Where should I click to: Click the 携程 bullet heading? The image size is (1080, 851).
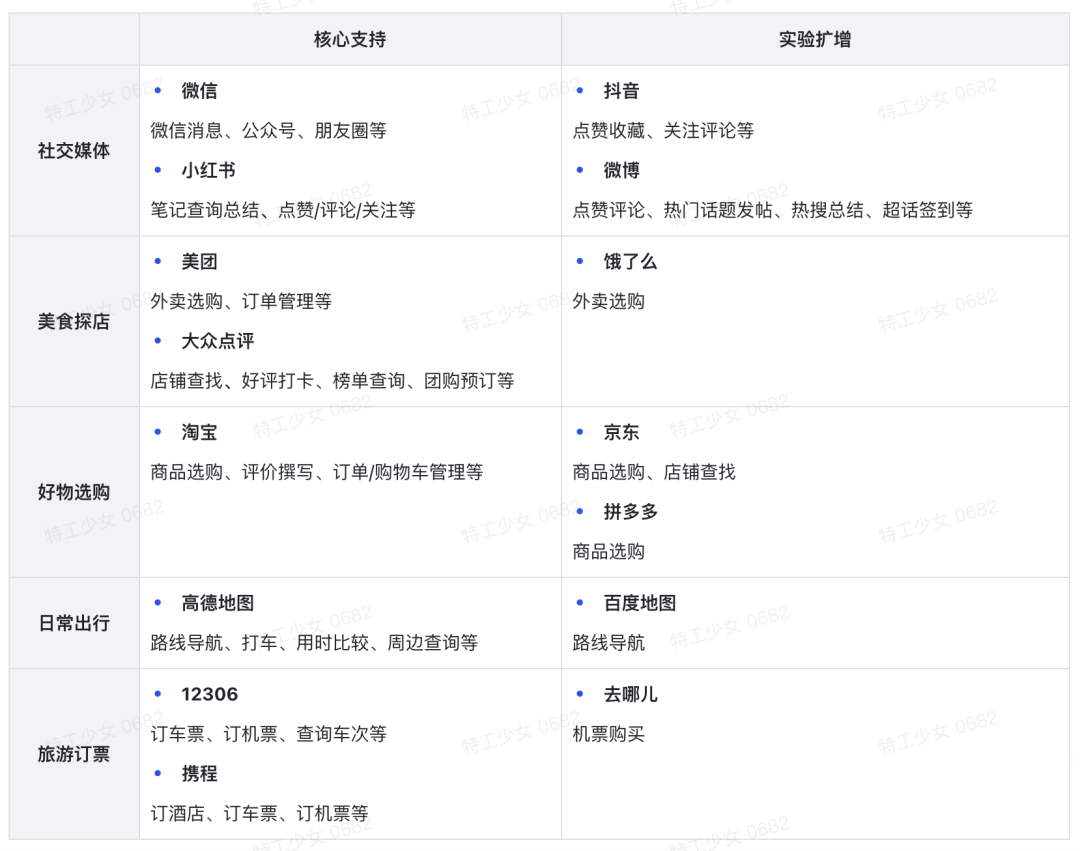click(x=199, y=774)
